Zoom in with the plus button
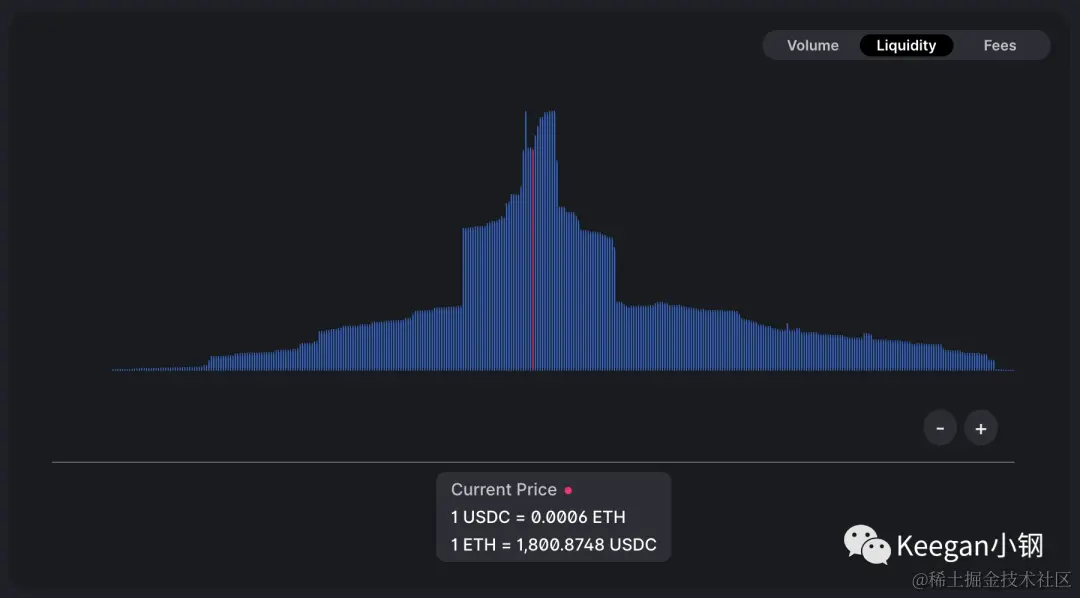 981,428
